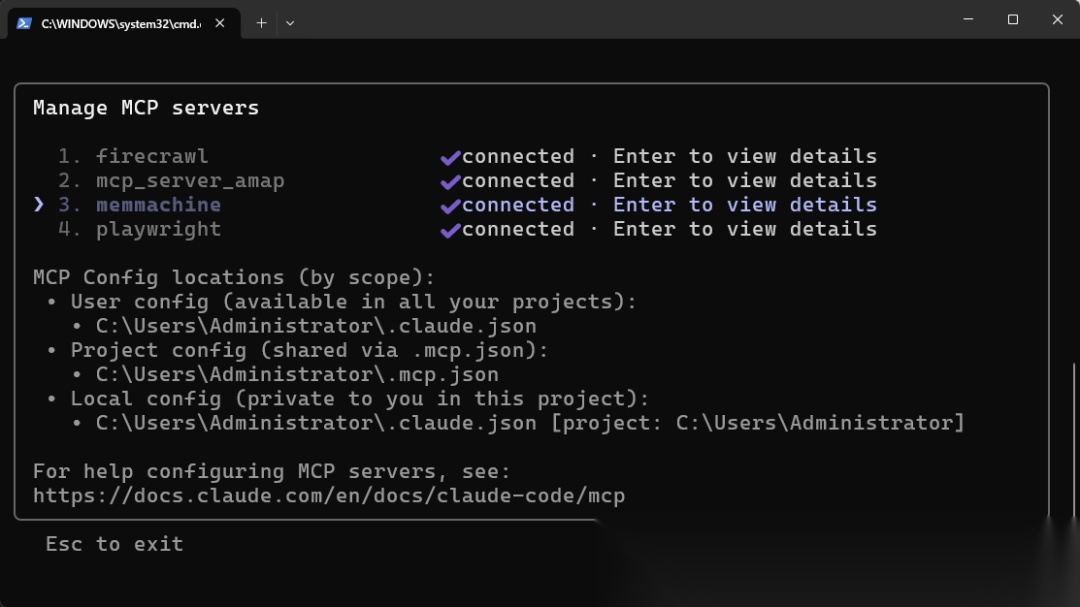Close the C:\WINDOWS\system32\cmd tab
Screen dimensions: 1080x607
click(220, 23)
